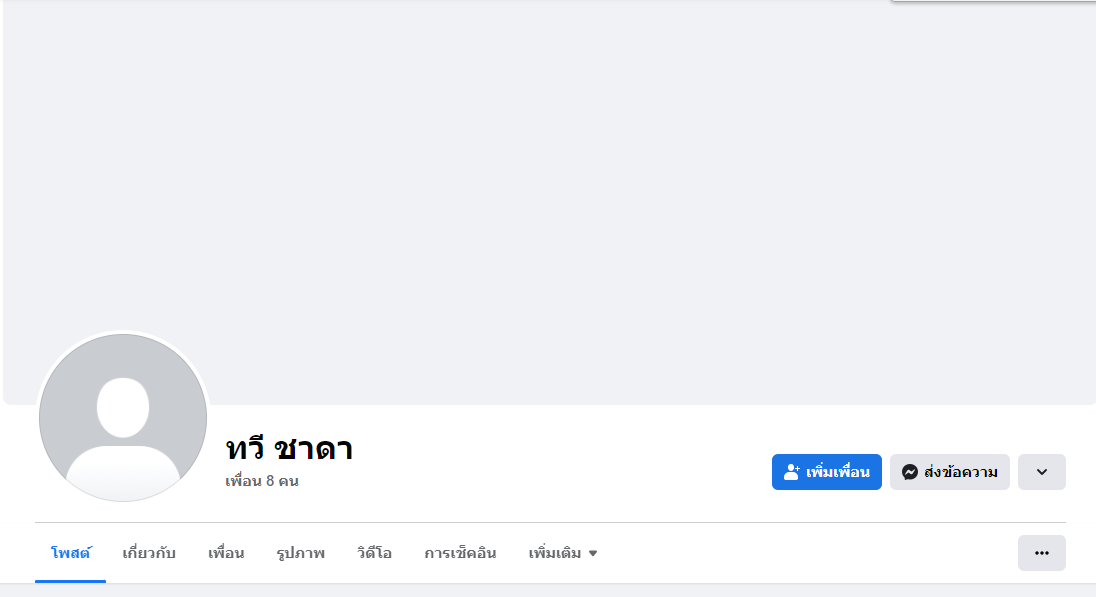
Task: Open the เกี่ยวกับ tab
Action: coord(149,553)
